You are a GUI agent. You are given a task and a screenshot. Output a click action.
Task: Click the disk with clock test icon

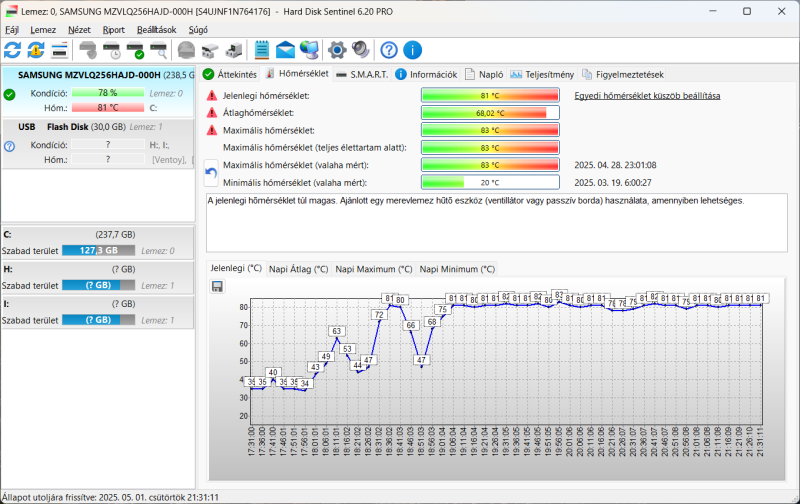(112, 50)
